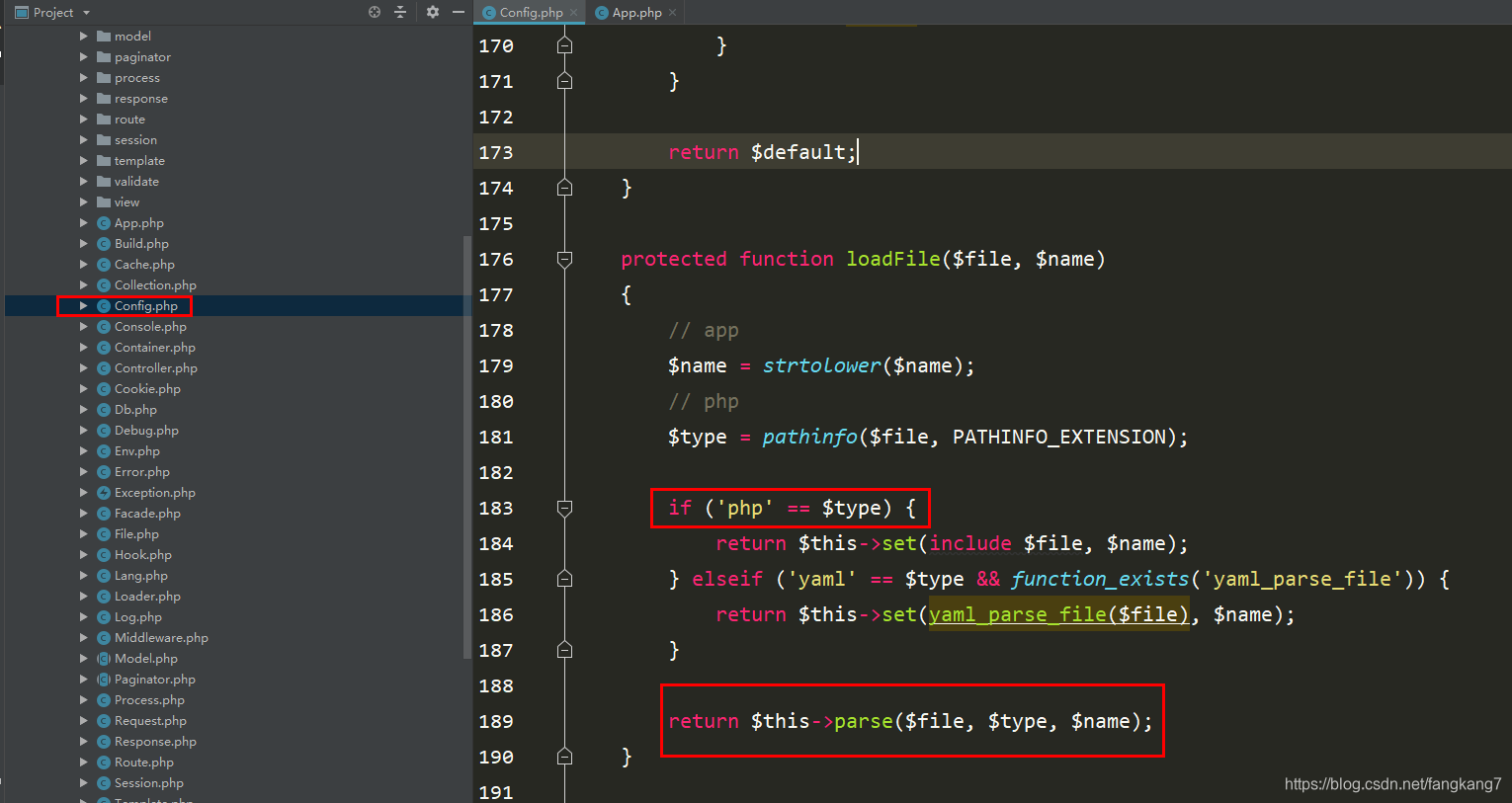The height and width of the screenshot is (803, 1512).
Task: Select Log.php in the project tree
Action: (x=138, y=617)
